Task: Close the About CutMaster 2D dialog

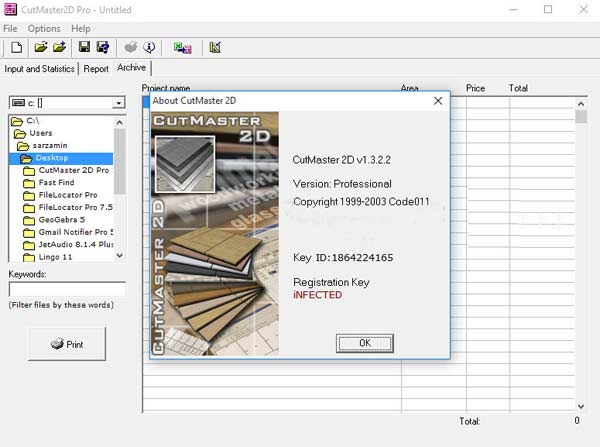Action: [438, 101]
